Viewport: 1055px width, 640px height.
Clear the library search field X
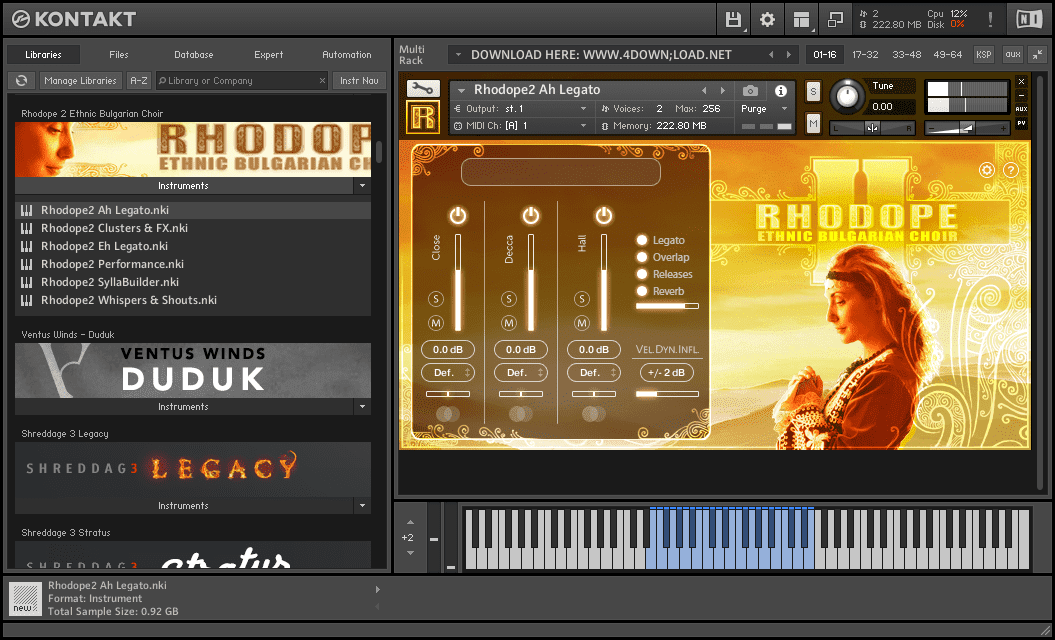coord(322,80)
